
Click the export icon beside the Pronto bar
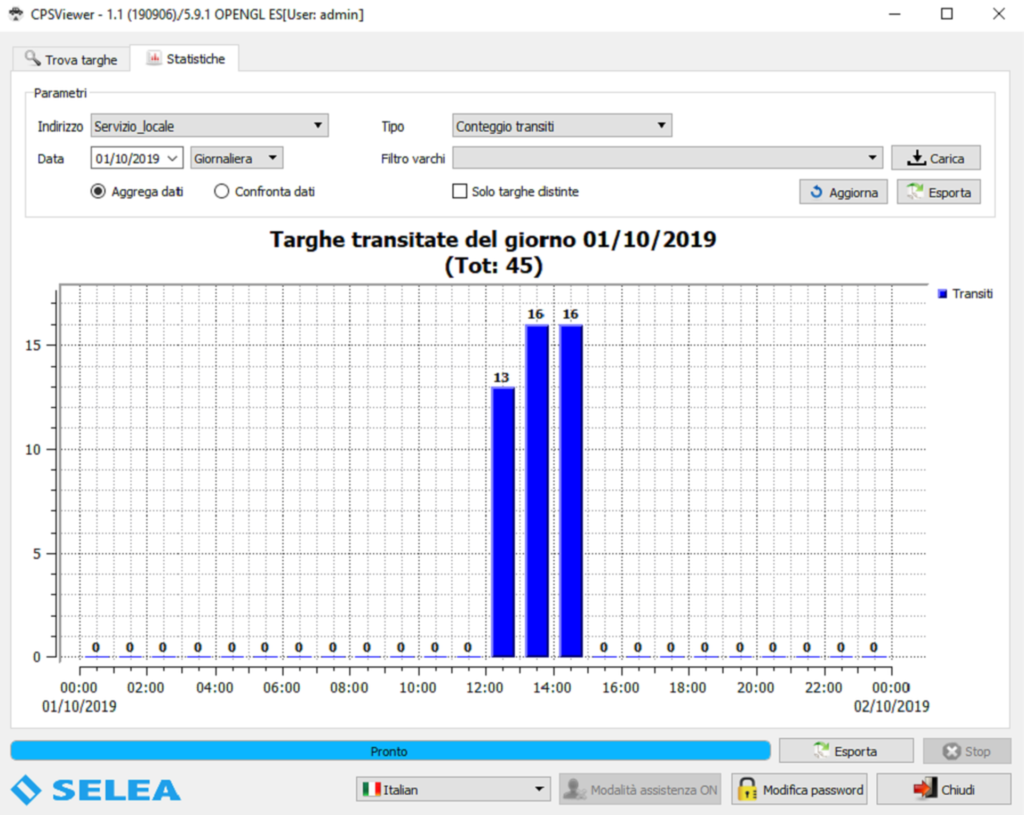(x=821, y=750)
